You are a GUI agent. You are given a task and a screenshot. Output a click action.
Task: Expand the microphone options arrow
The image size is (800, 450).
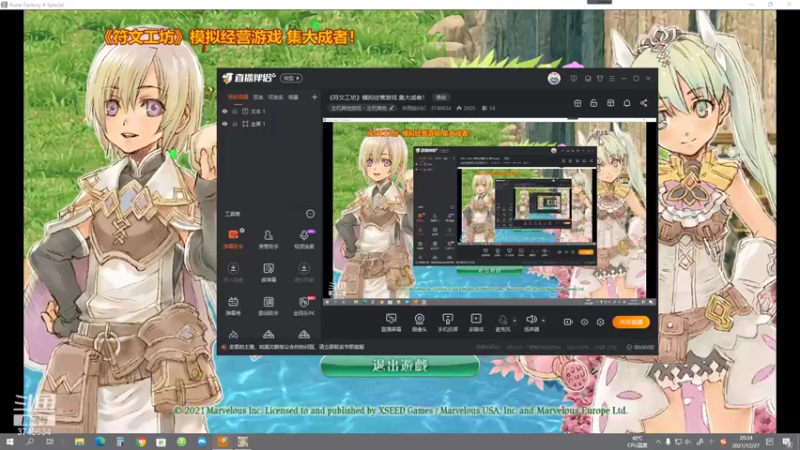[x=514, y=320]
